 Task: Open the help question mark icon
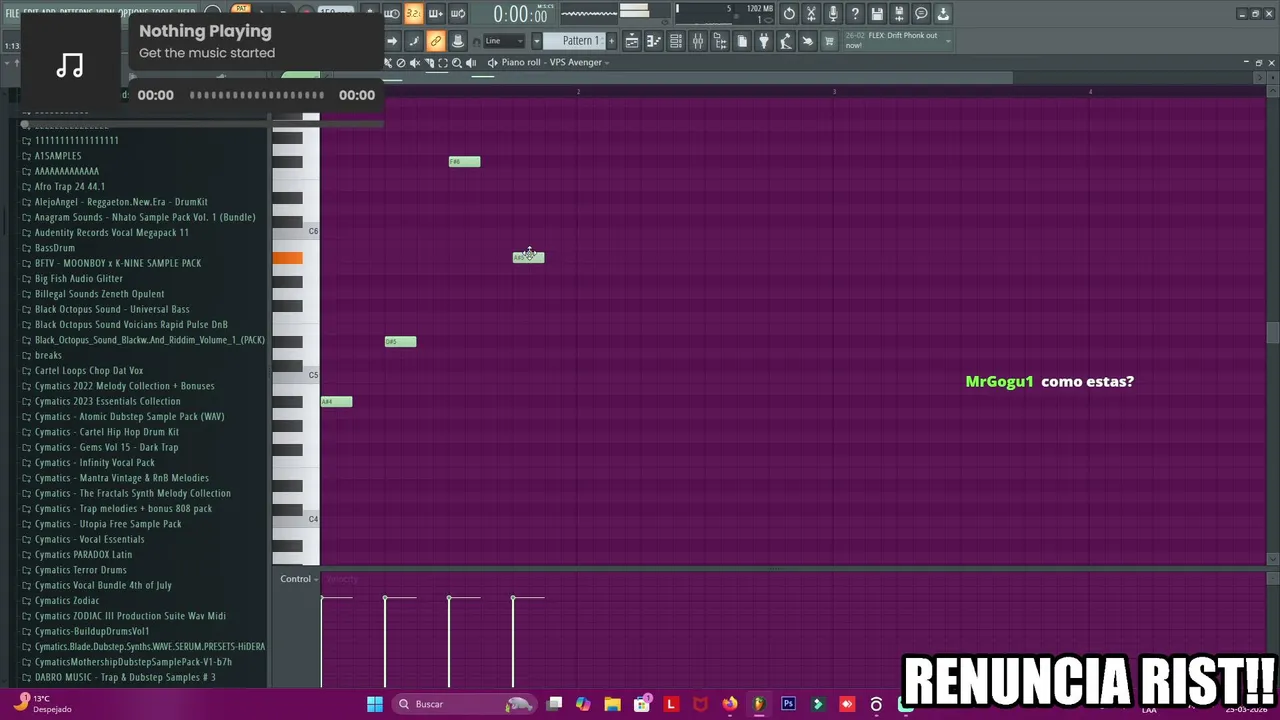click(x=854, y=14)
